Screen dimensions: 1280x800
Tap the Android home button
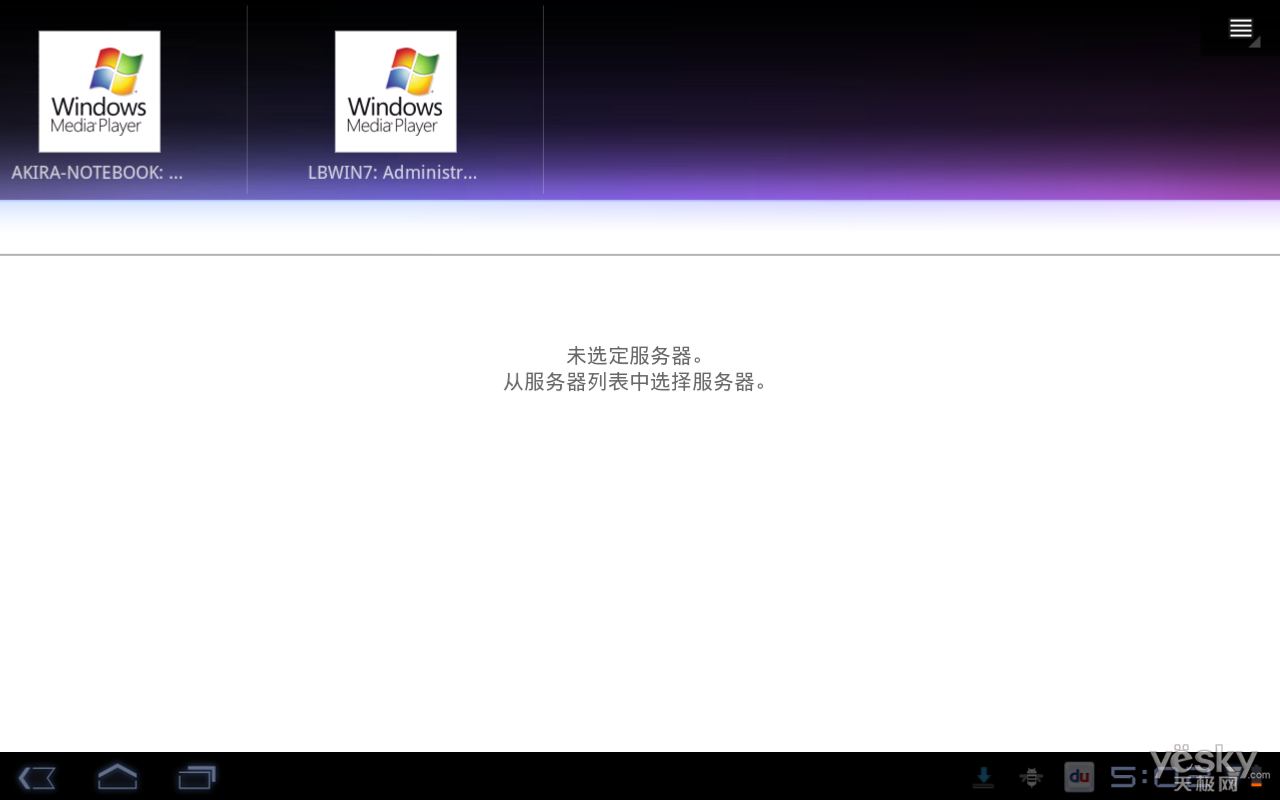point(117,776)
